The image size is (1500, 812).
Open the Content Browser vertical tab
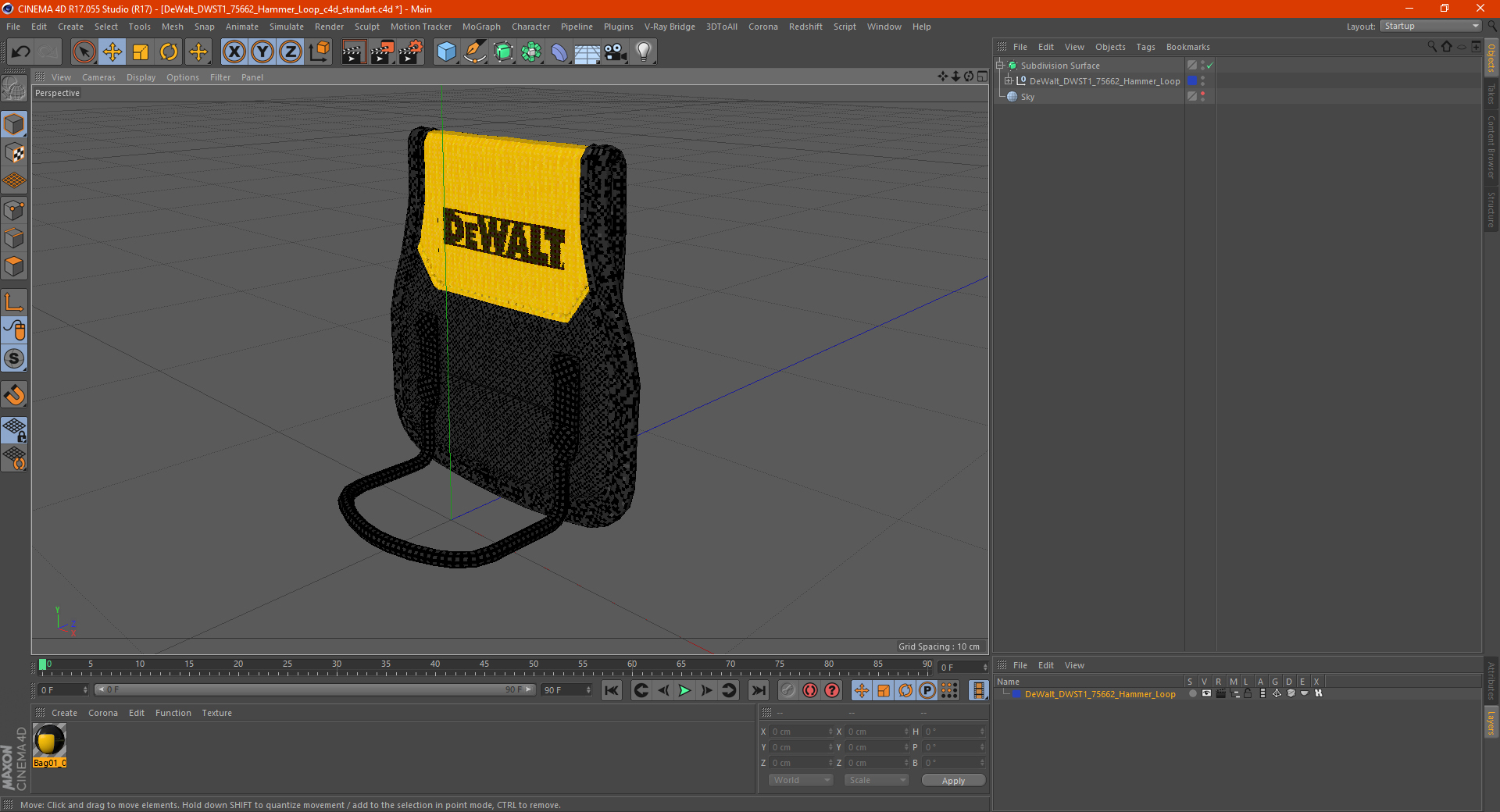point(1491,148)
